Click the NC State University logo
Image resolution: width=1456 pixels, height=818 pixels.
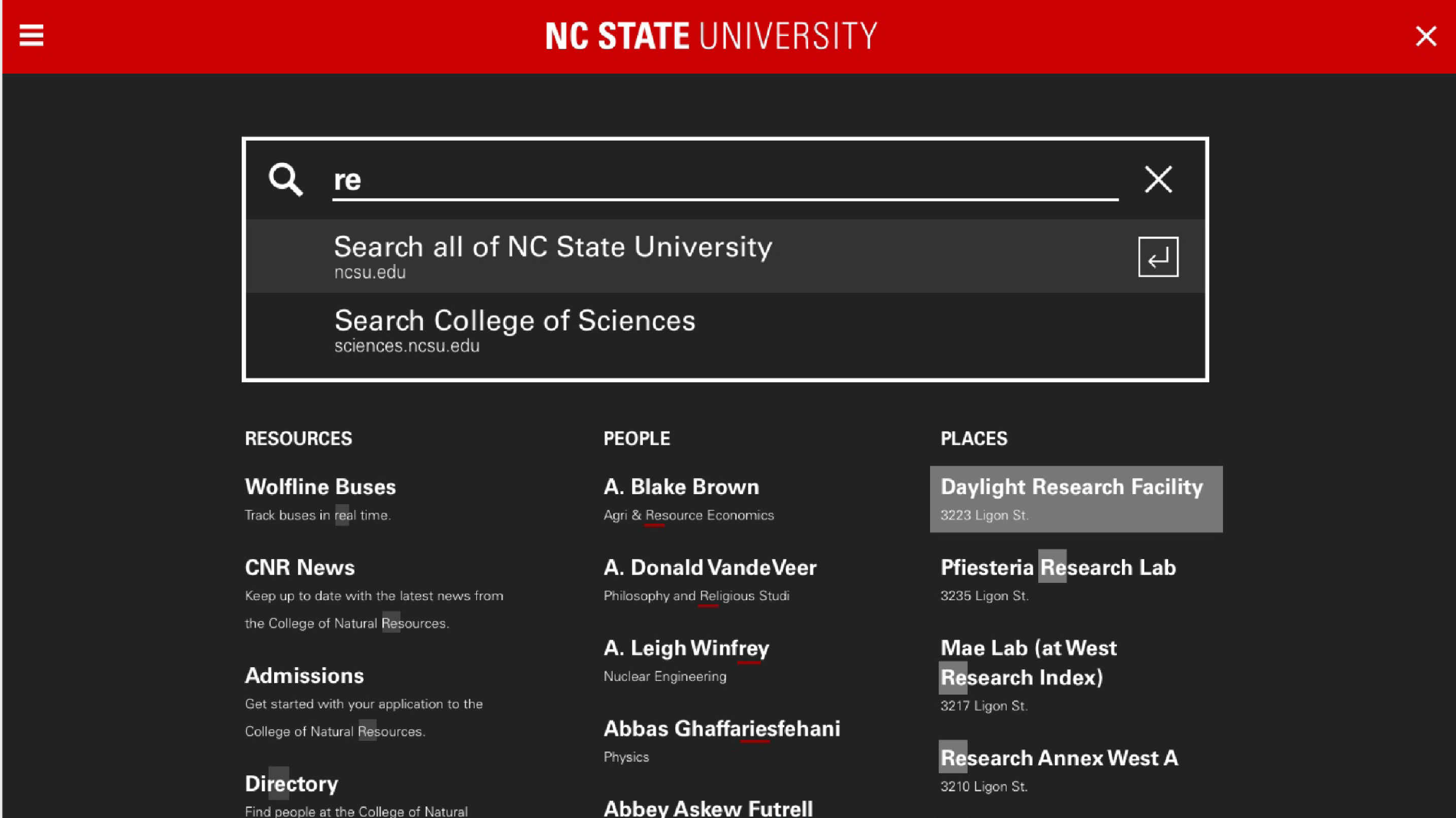click(711, 36)
